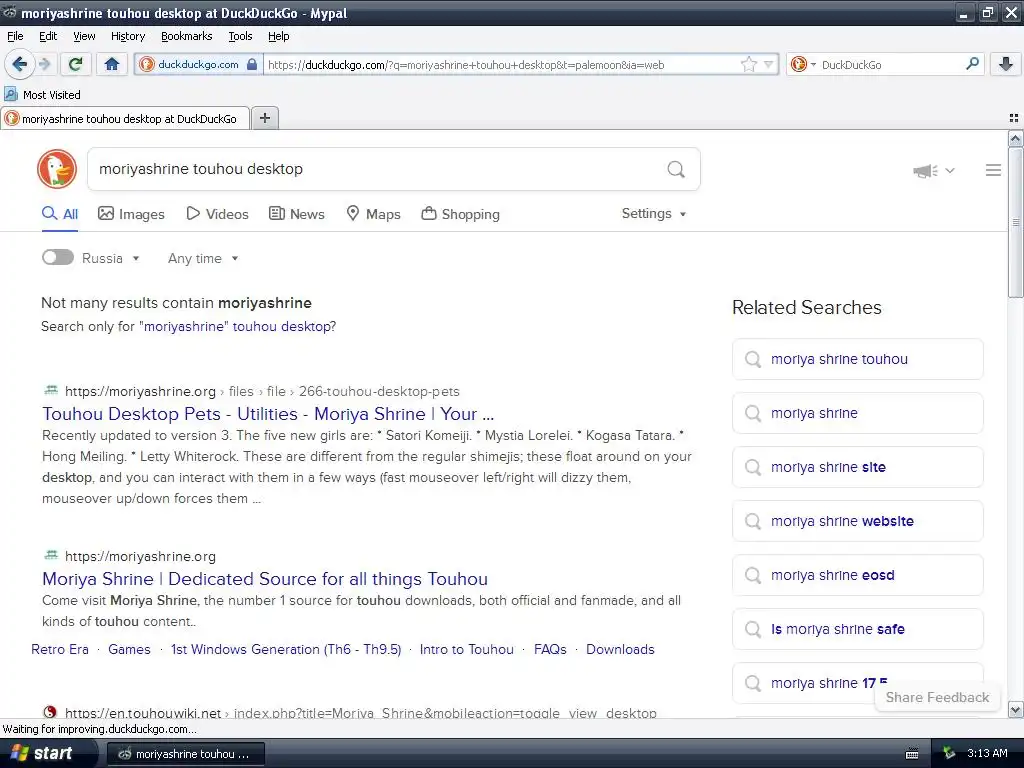The image size is (1024, 768).
Task: Click the touhouwiki favicon in third result
Action: 50,712
